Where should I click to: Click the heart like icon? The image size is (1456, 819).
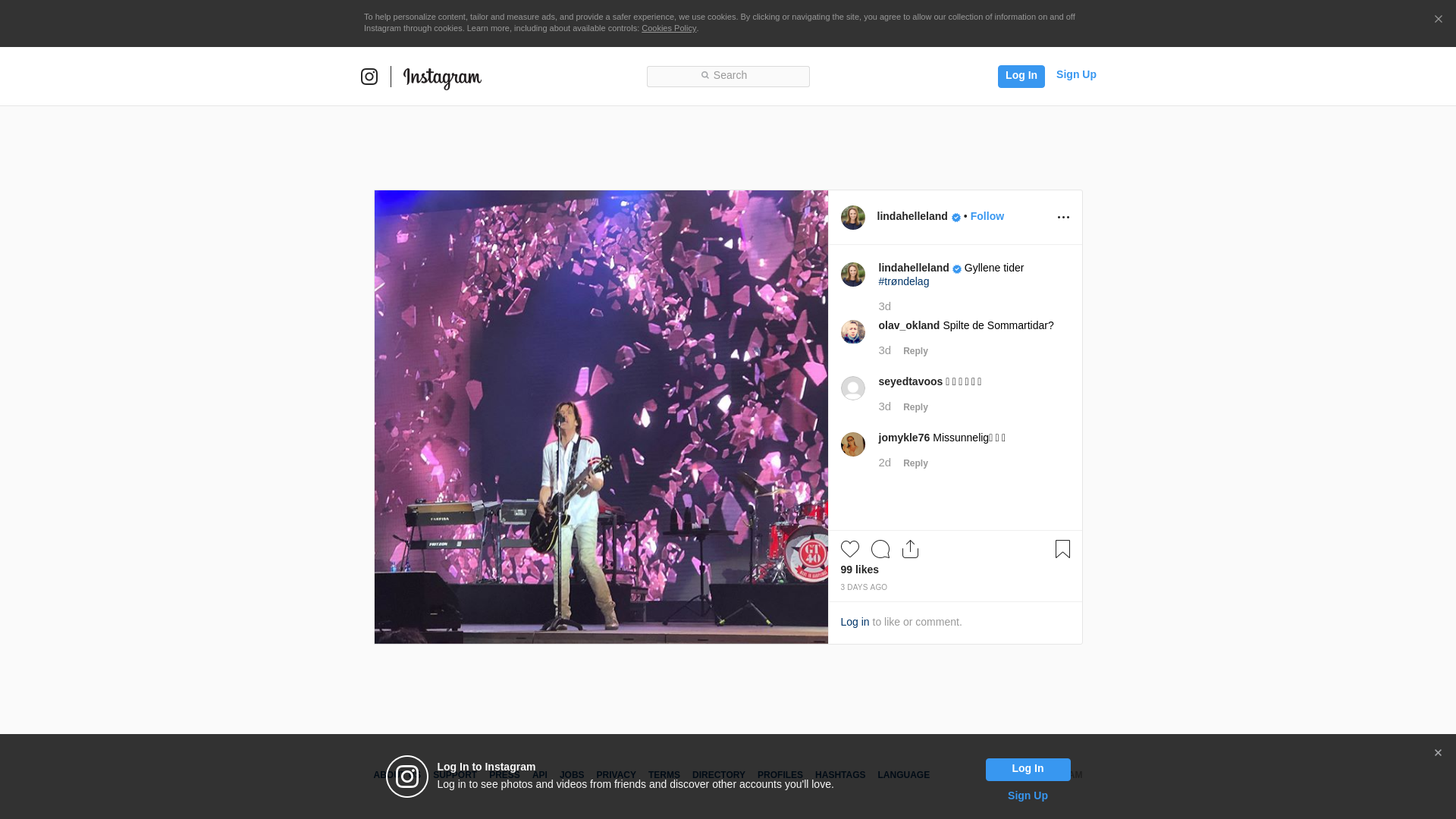849,549
